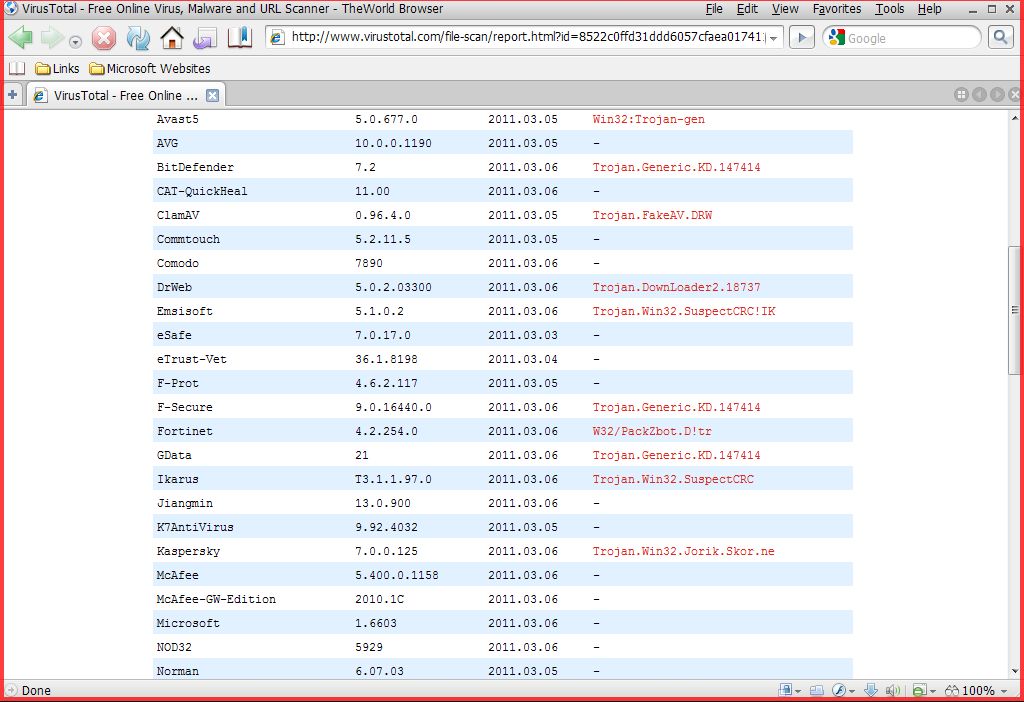The width and height of the screenshot is (1024, 702).
Task: Open the Microsoft Websites bookmarks folder
Action: 150,69
